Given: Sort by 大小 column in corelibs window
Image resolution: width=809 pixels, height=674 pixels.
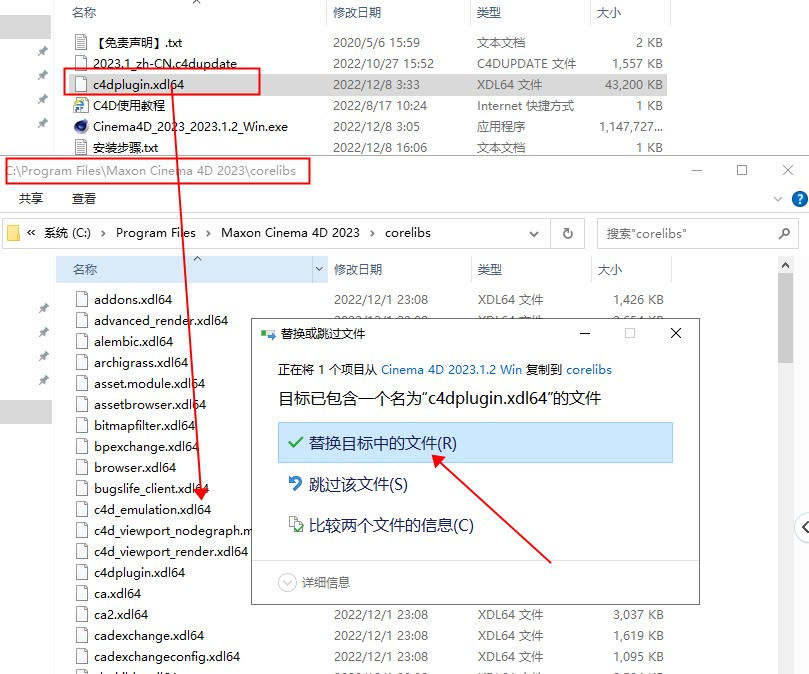Looking at the screenshot, I should (610, 269).
